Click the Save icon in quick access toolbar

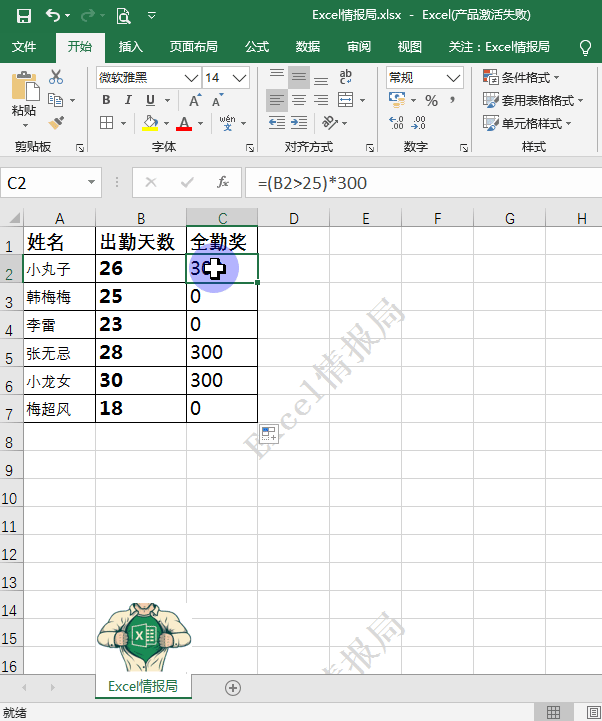[24, 15]
